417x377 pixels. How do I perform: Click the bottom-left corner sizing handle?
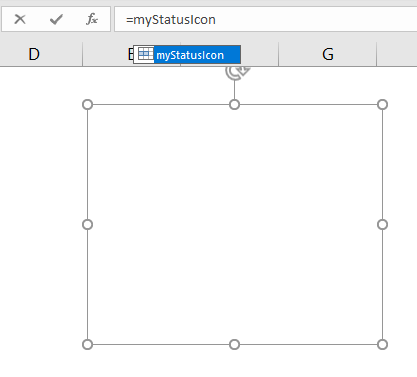tap(87, 344)
